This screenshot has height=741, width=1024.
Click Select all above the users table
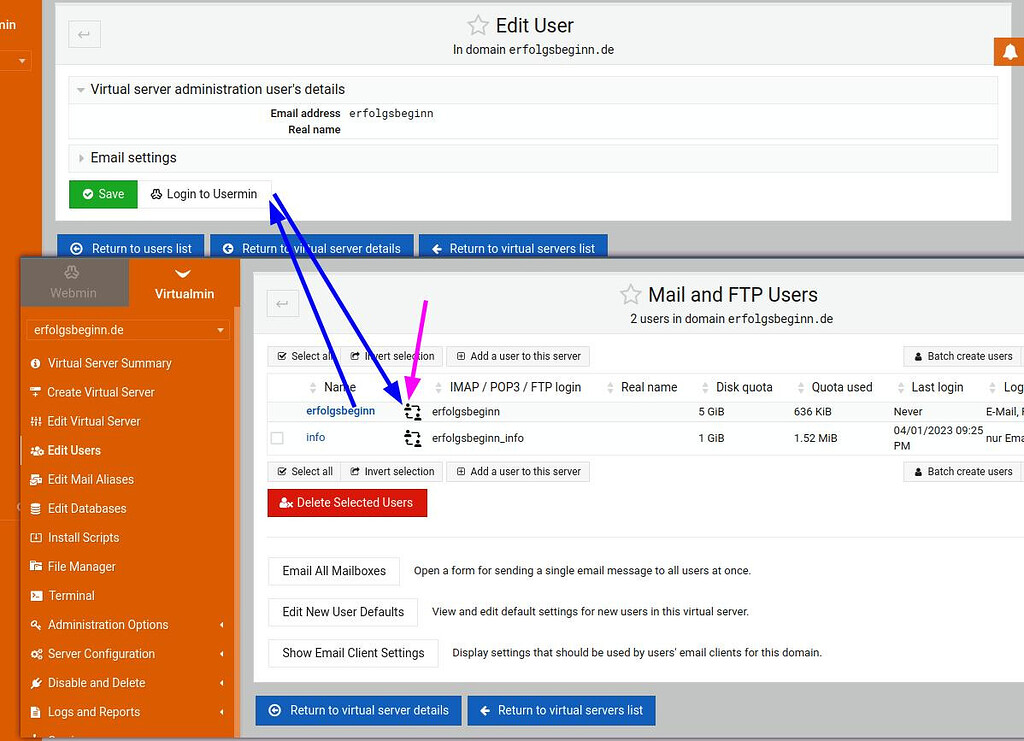click(x=304, y=355)
